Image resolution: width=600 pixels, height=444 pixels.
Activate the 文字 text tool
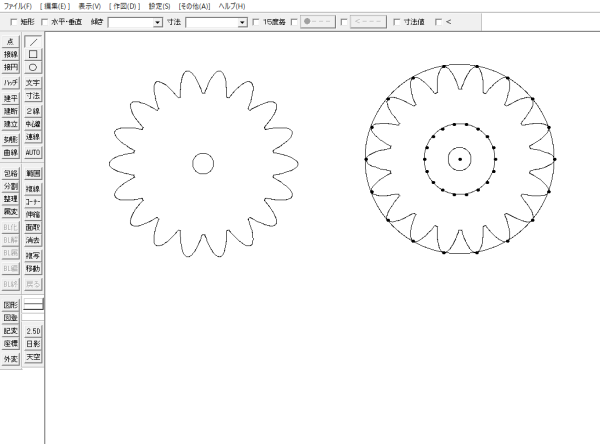pos(33,83)
